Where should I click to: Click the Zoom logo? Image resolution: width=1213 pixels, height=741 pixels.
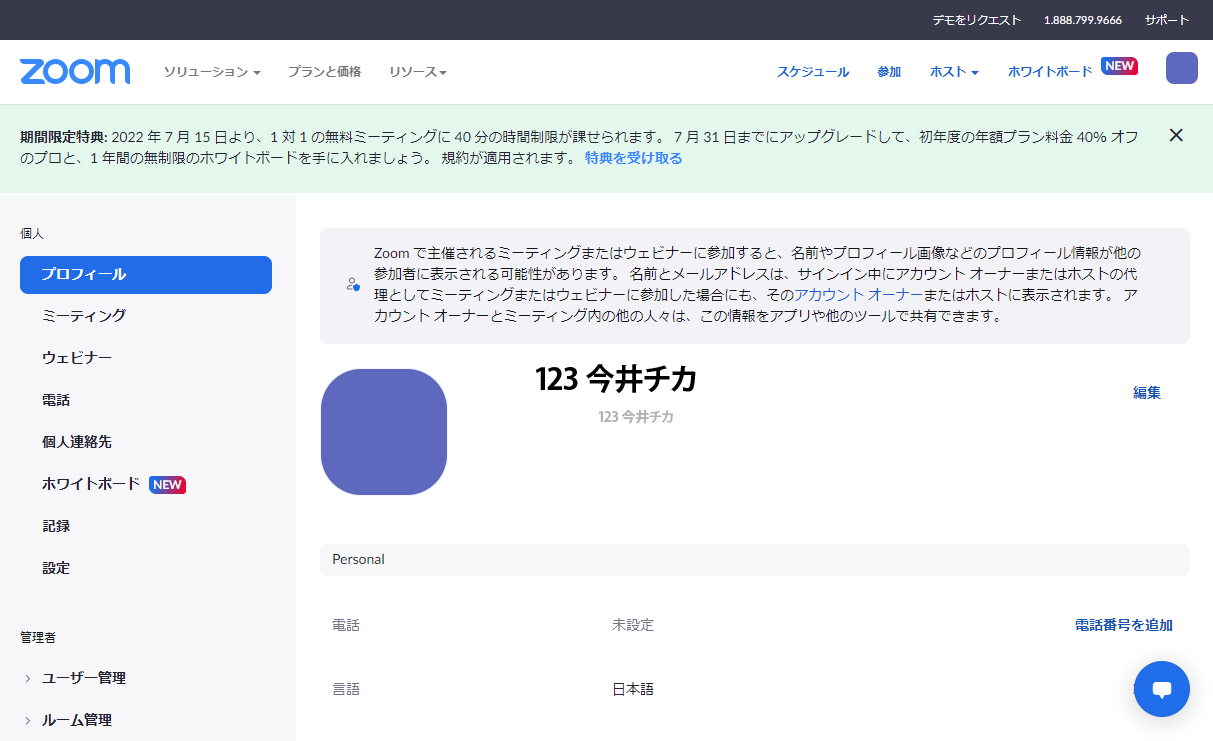click(75, 71)
